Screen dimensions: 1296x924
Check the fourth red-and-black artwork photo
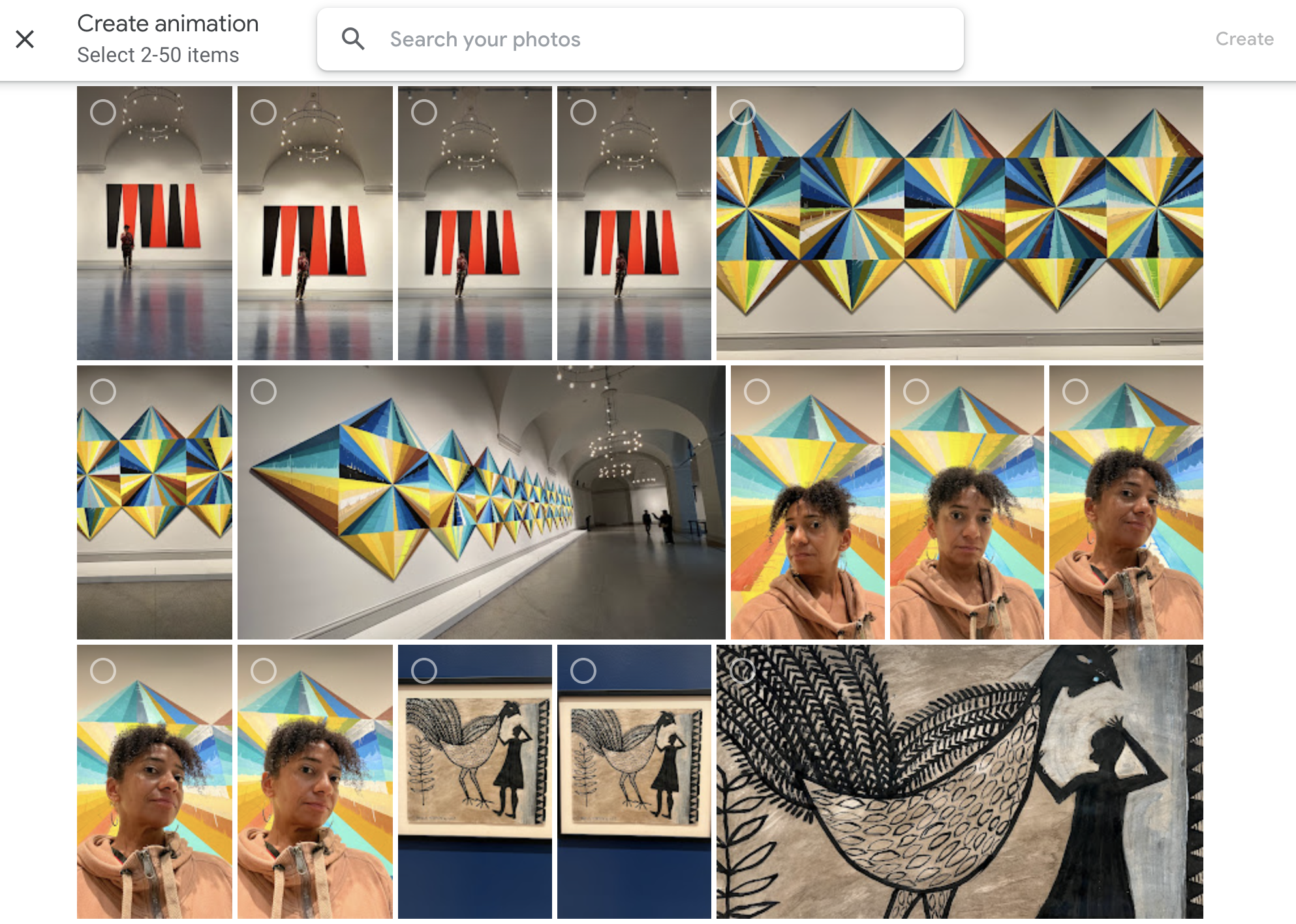click(x=585, y=112)
